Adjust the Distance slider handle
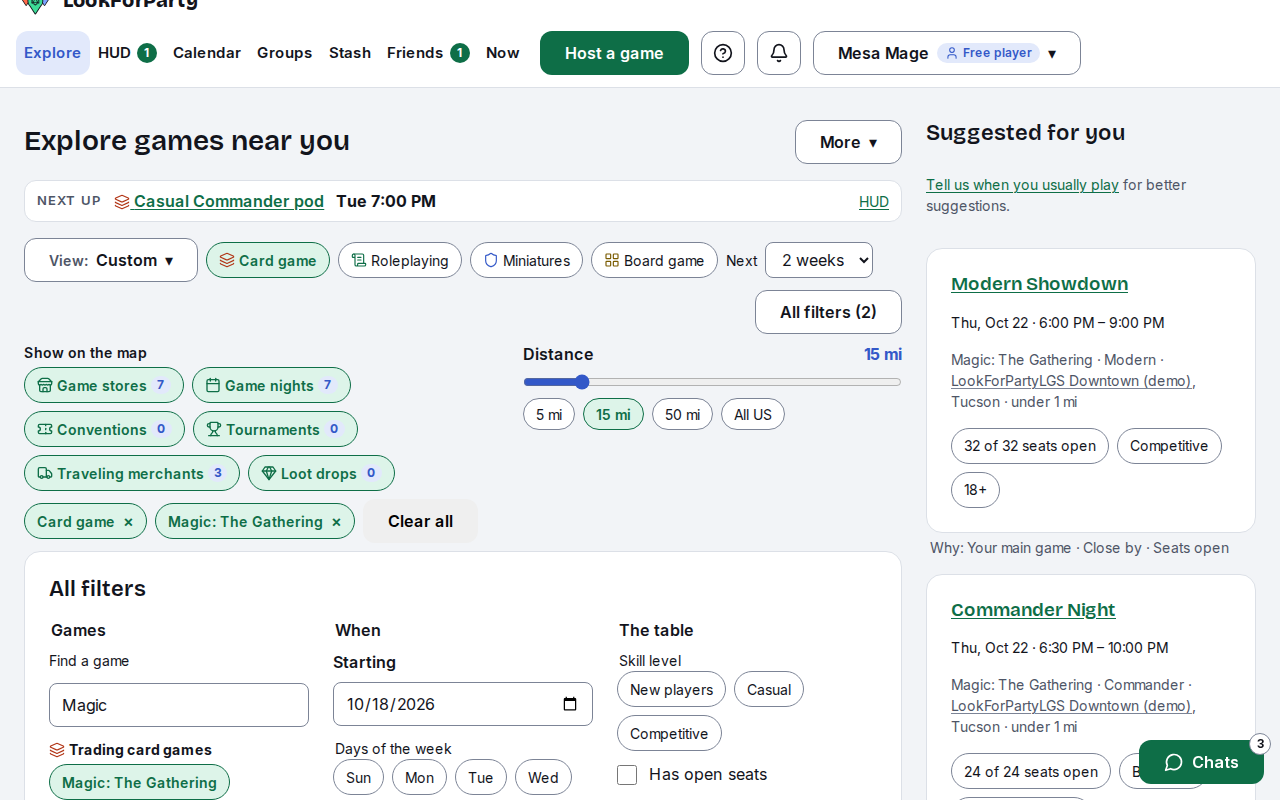This screenshot has height=800, width=1280. (582, 382)
